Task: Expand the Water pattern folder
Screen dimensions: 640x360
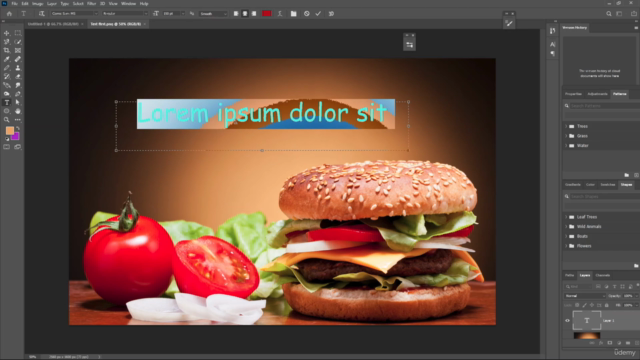Action: [566, 145]
